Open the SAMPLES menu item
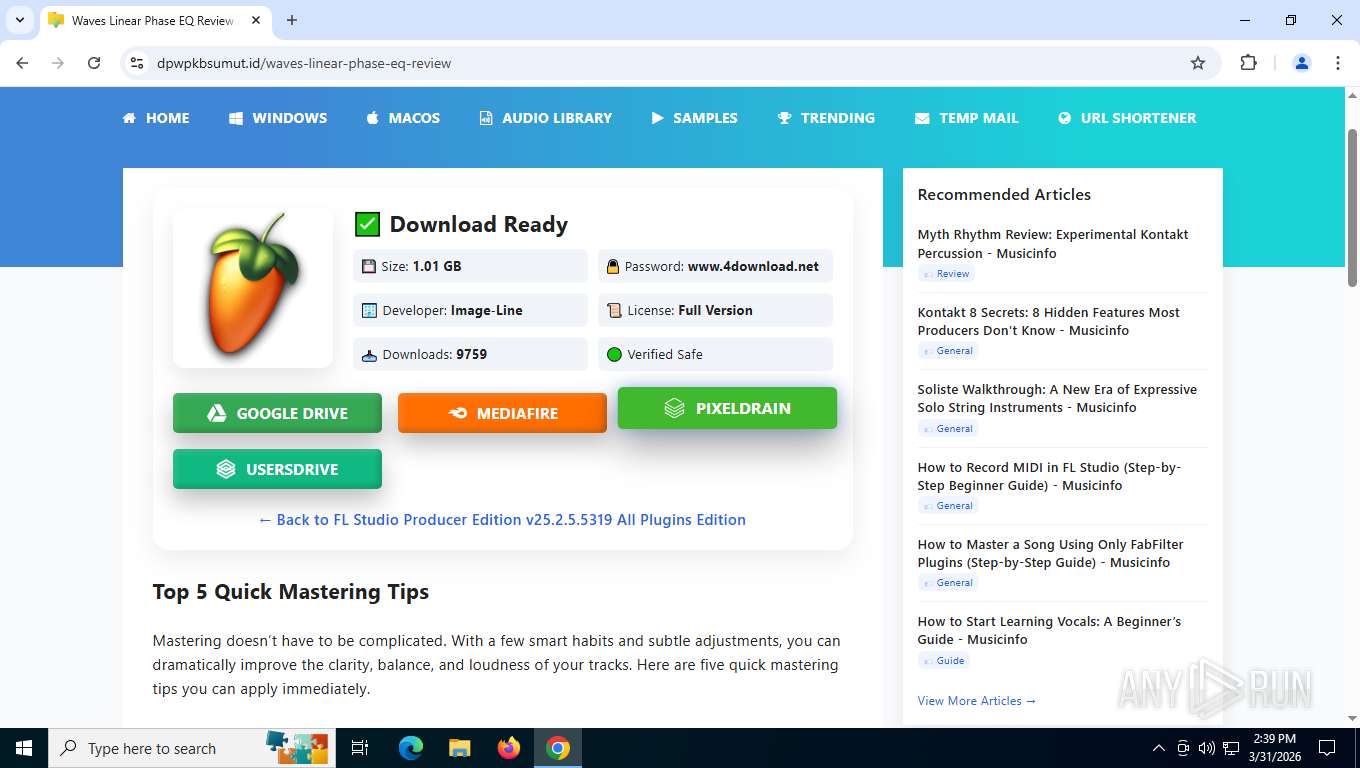Screen dimensions: 1360x768 pos(694,118)
